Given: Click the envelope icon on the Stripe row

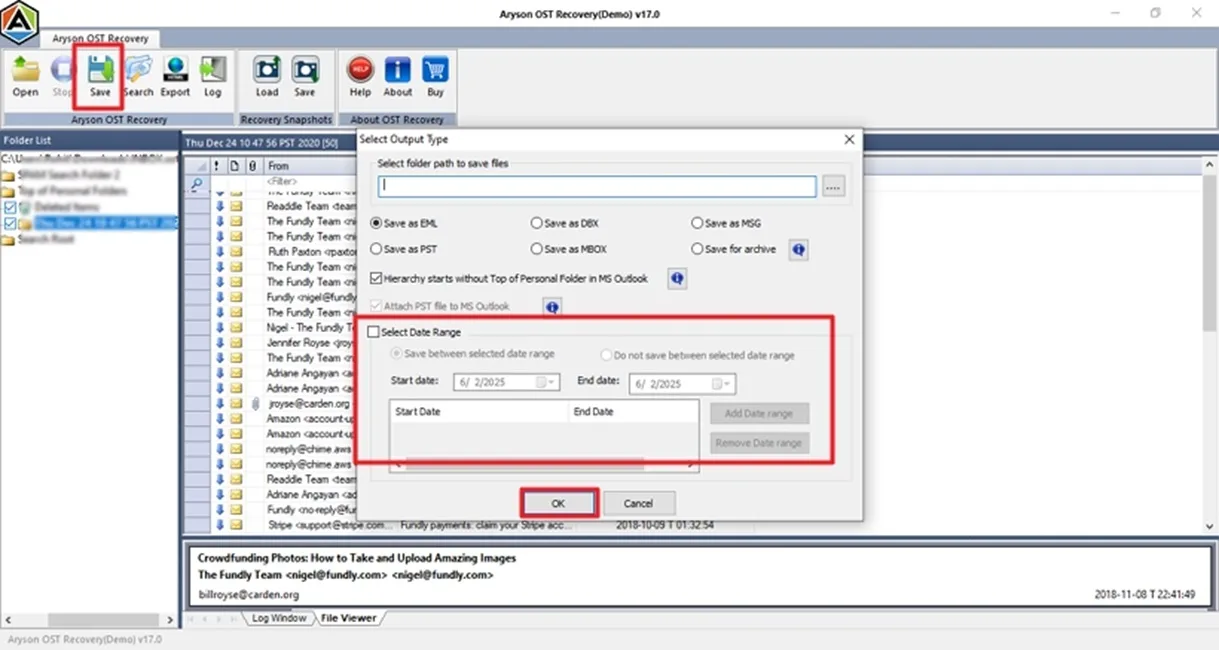Looking at the screenshot, I should coord(237,524).
